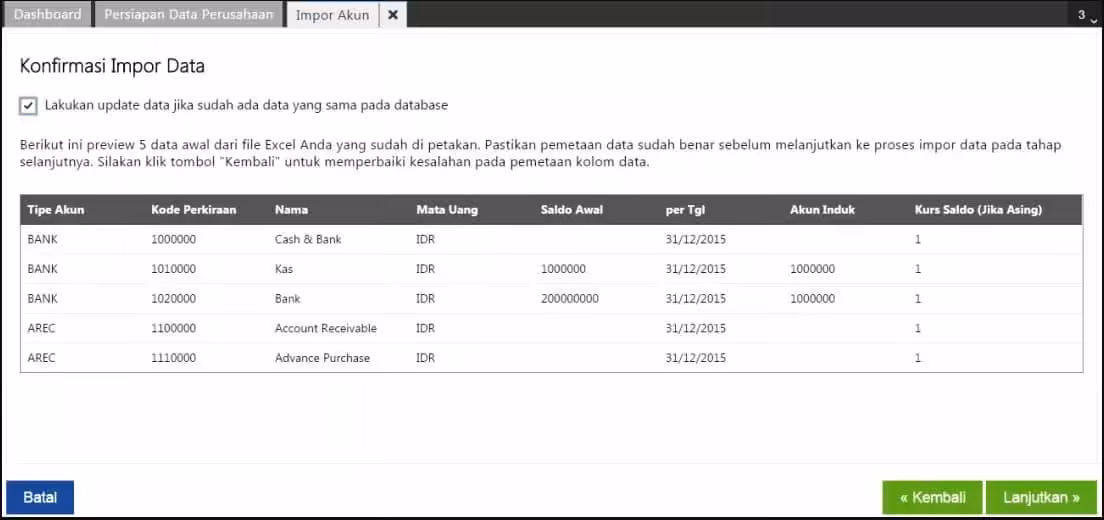
Task: Click the Kode Perkiraan column header
Action: click(194, 210)
